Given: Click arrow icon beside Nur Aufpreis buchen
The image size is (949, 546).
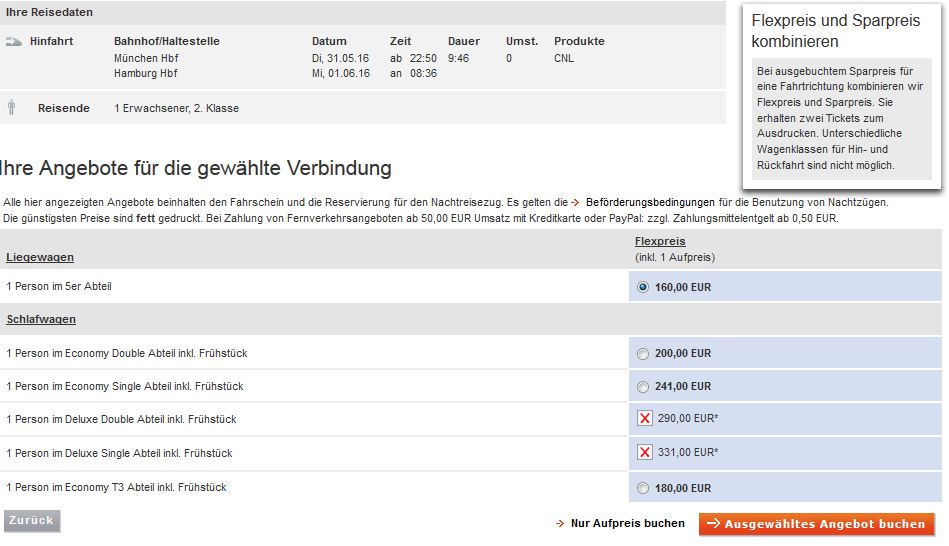Looking at the screenshot, I should point(560,524).
